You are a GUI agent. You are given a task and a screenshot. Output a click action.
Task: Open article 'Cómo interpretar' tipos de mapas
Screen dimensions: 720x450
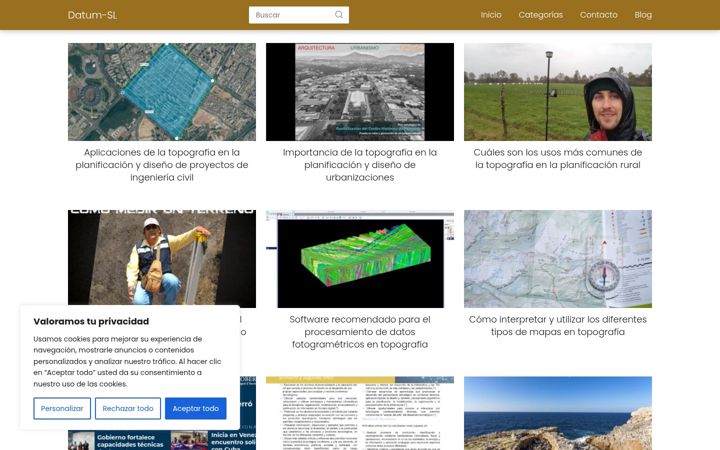coord(557,326)
